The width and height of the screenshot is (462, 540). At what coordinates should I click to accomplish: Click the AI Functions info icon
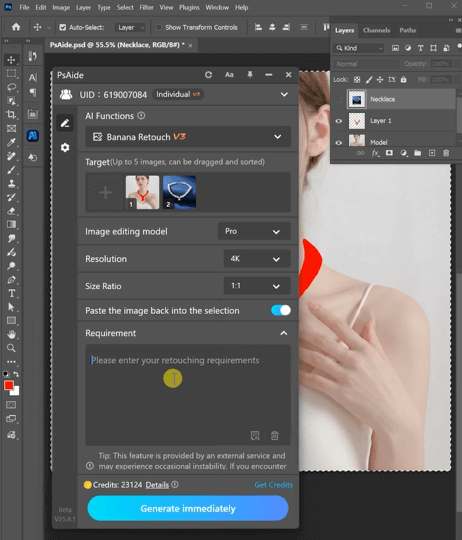(x=141, y=116)
